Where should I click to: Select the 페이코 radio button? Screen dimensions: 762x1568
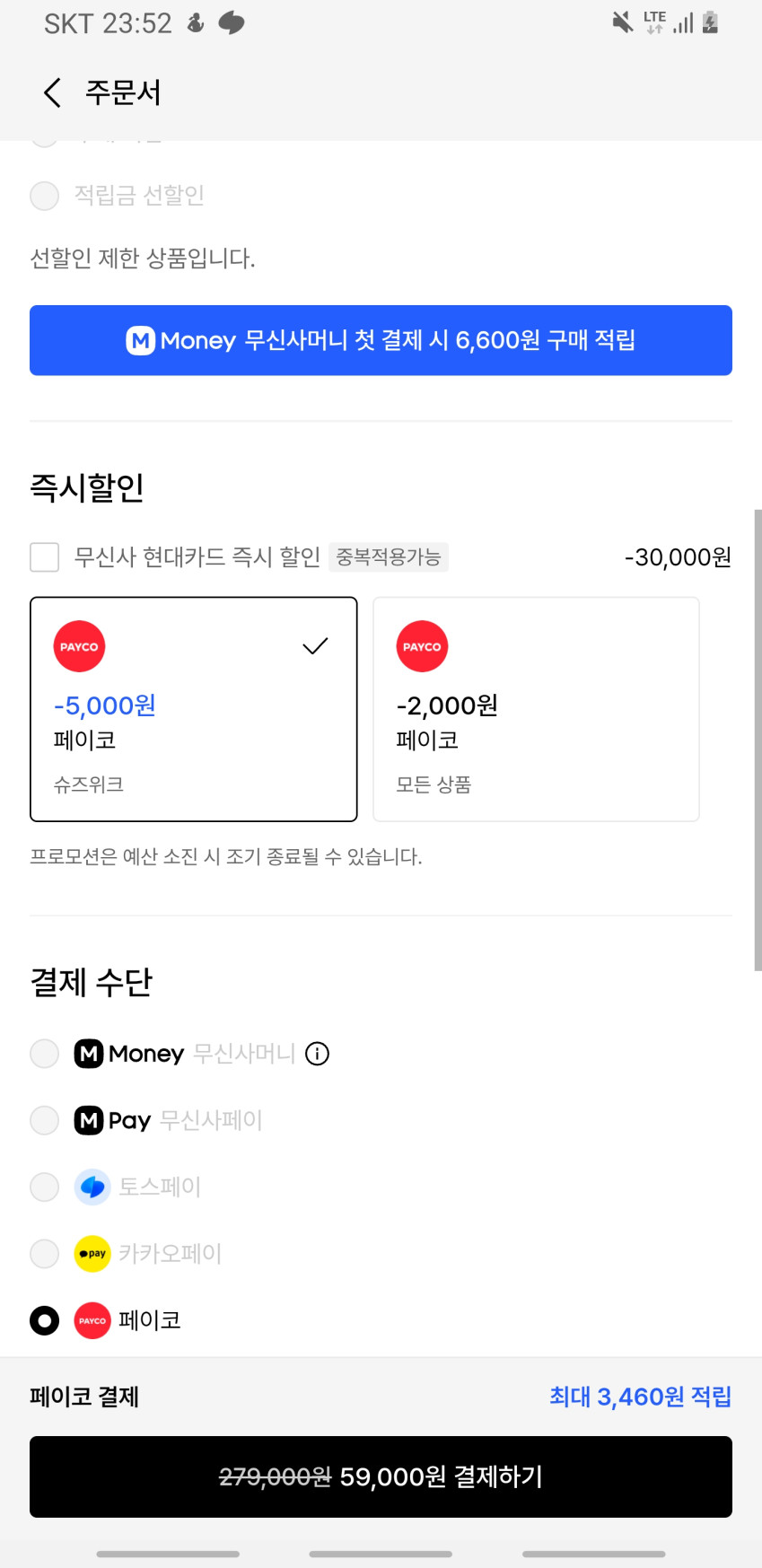[x=45, y=1320]
